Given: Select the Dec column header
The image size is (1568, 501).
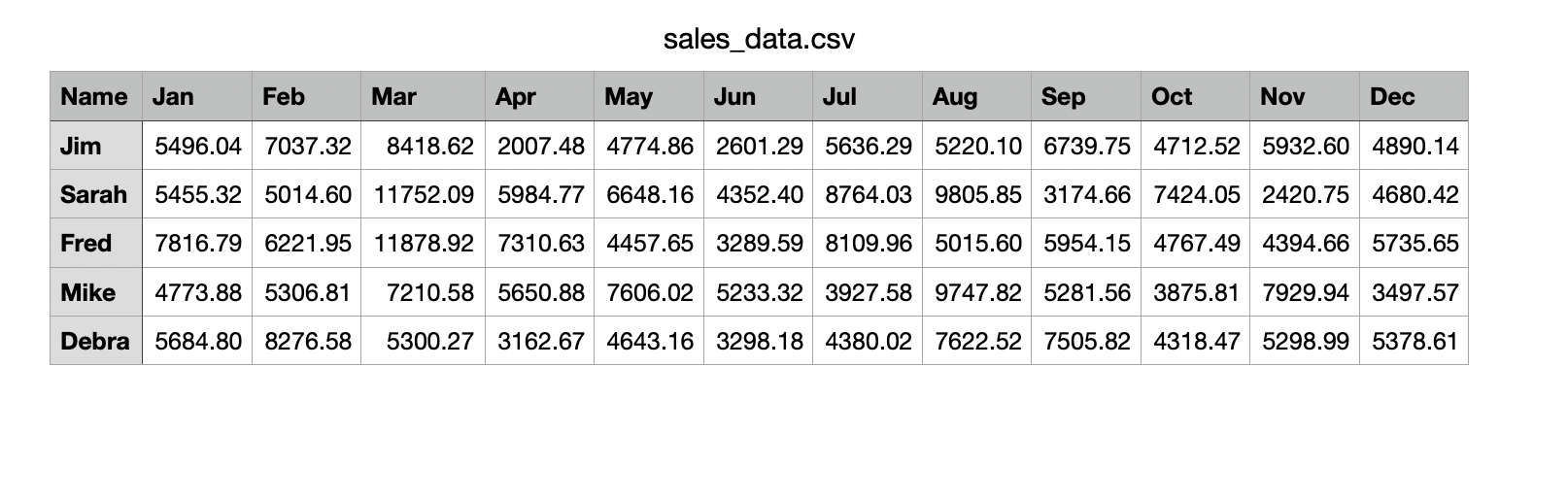Looking at the screenshot, I should [1414, 96].
